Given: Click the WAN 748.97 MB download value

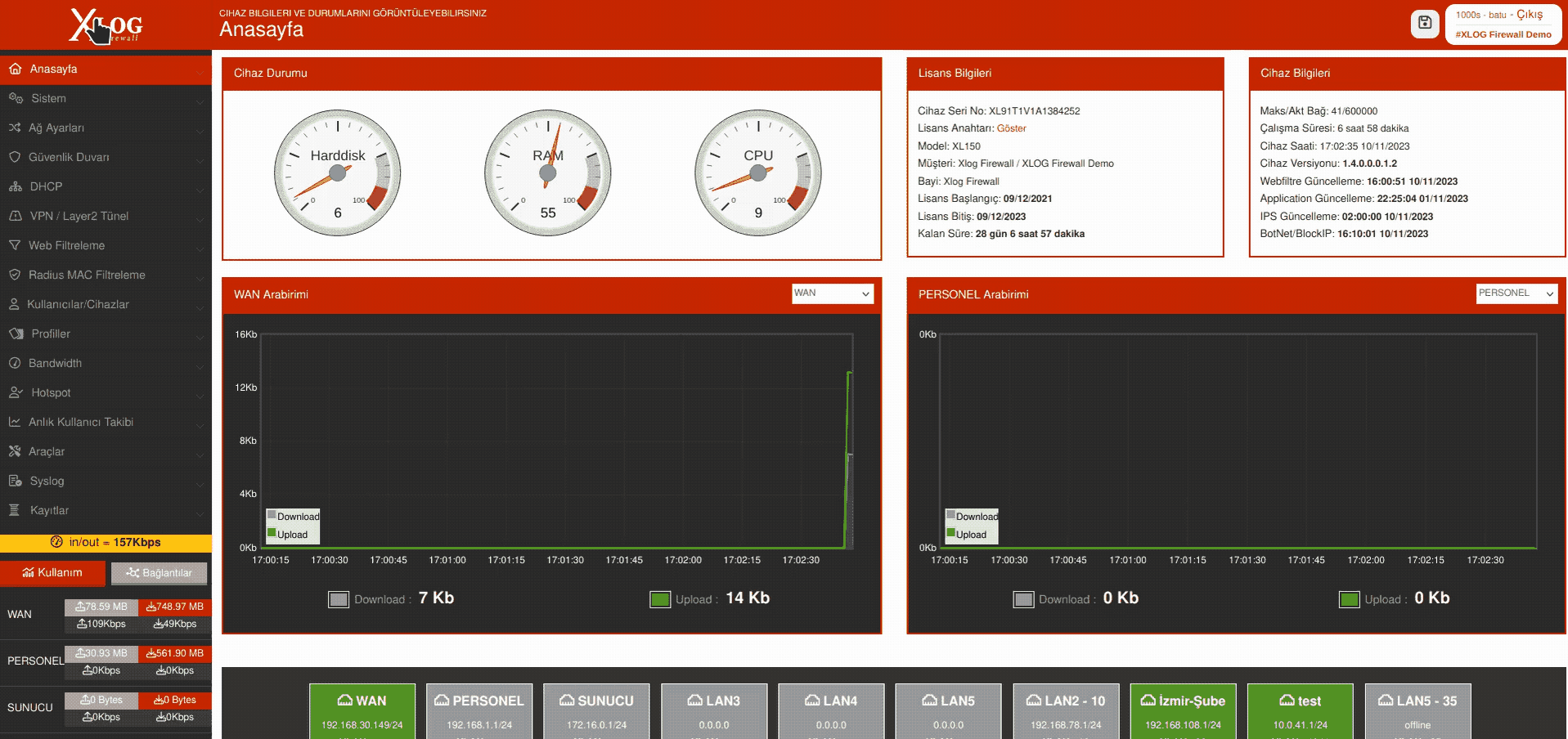Looking at the screenshot, I should (174, 607).
